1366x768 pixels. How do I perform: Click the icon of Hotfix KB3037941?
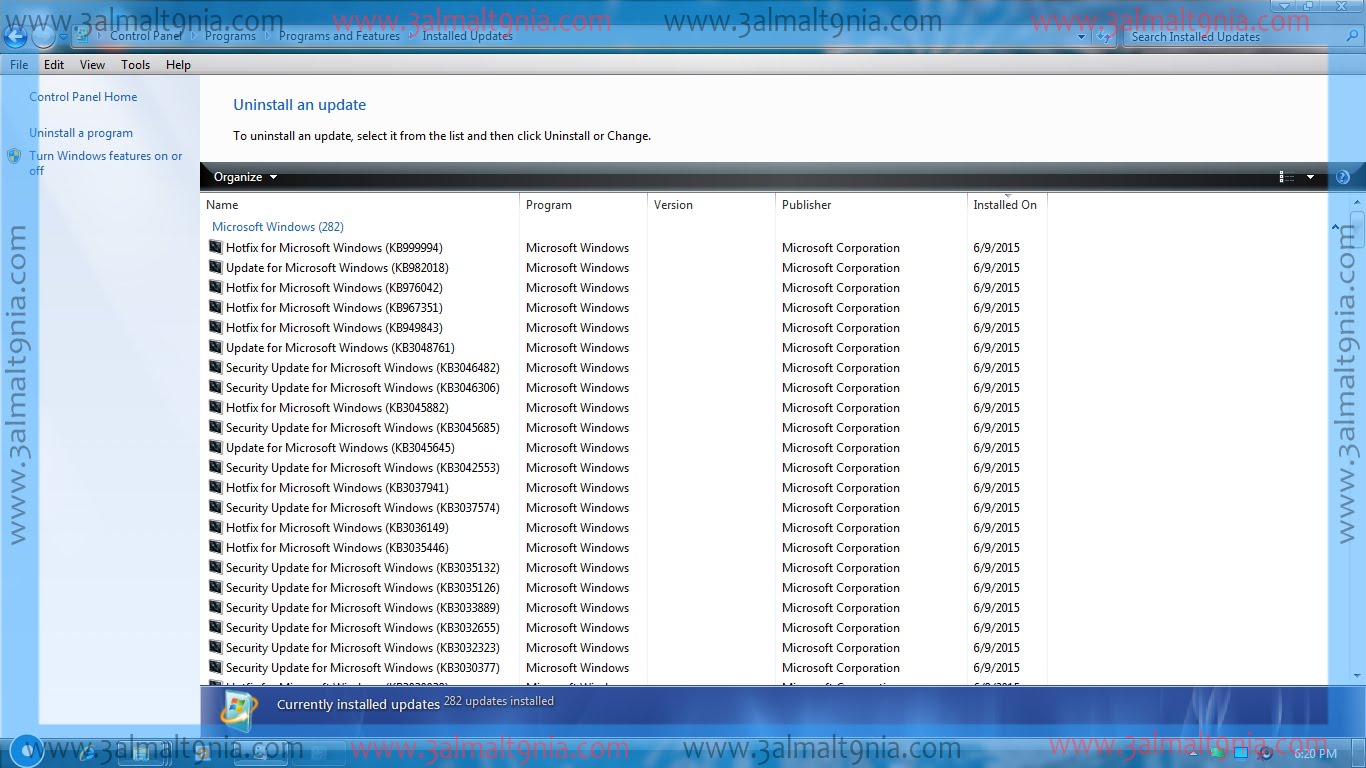[x=215, y=487]
